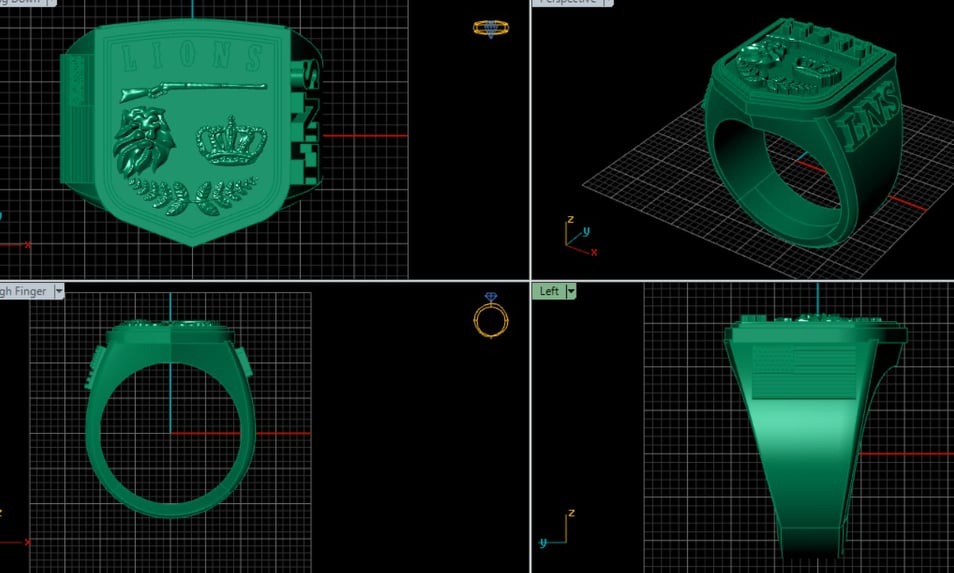Click the red X-axis line in Left viewport
The image size is (954, 573).
point(905,453)
